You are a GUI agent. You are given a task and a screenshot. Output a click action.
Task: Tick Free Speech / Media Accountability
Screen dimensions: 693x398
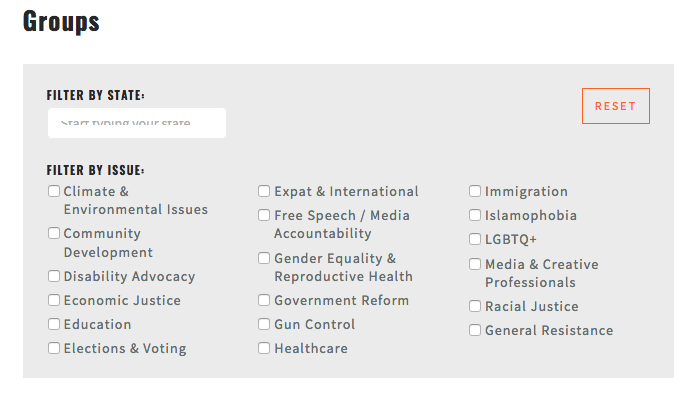tap(264, 215)
